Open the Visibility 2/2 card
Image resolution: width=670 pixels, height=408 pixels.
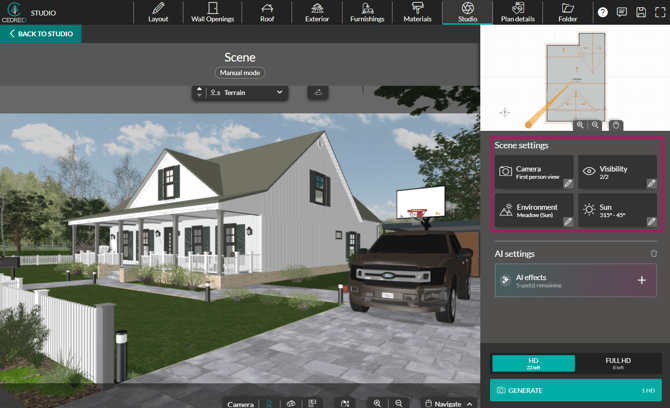617,172
